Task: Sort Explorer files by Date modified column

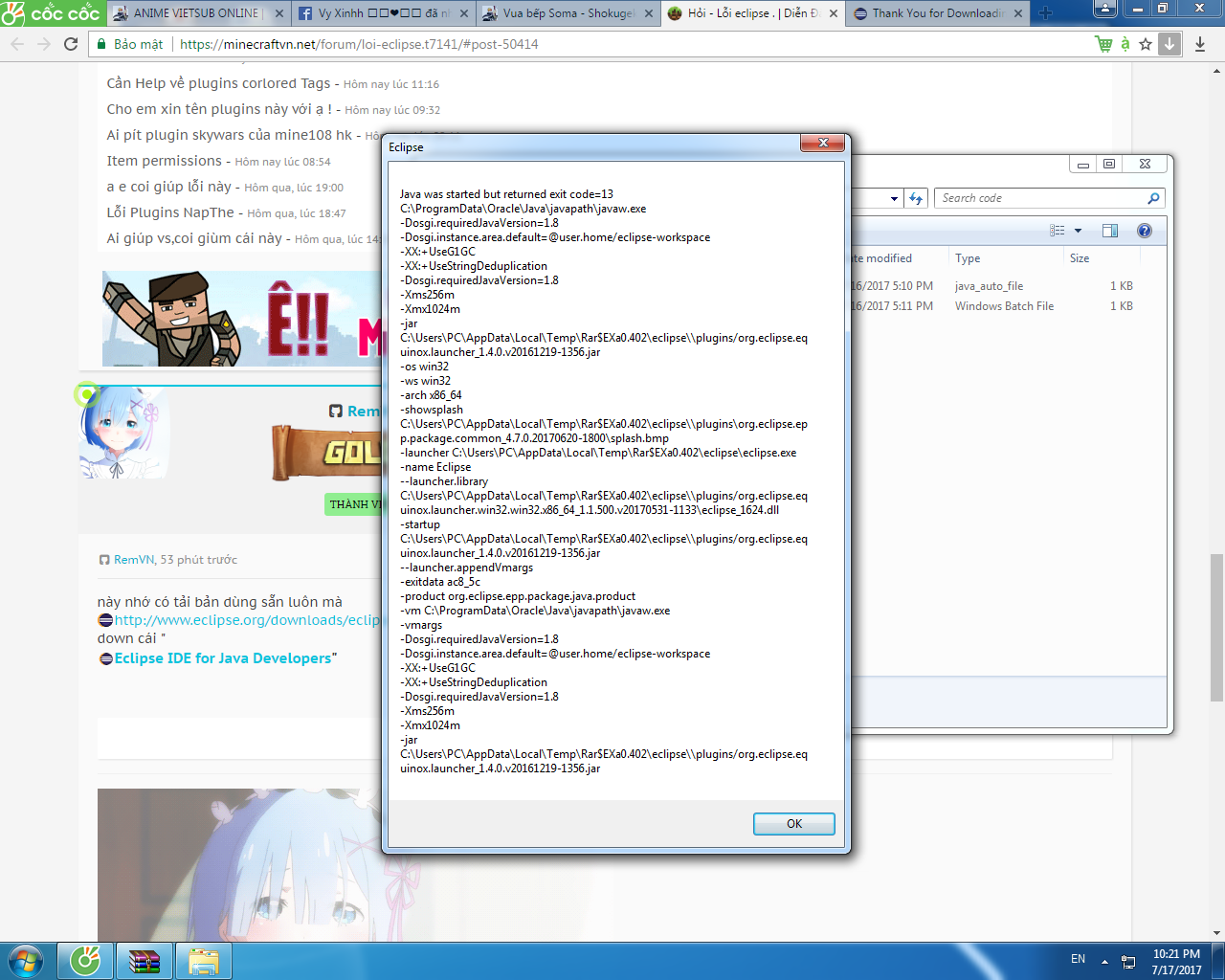Action: click(899, 258)
